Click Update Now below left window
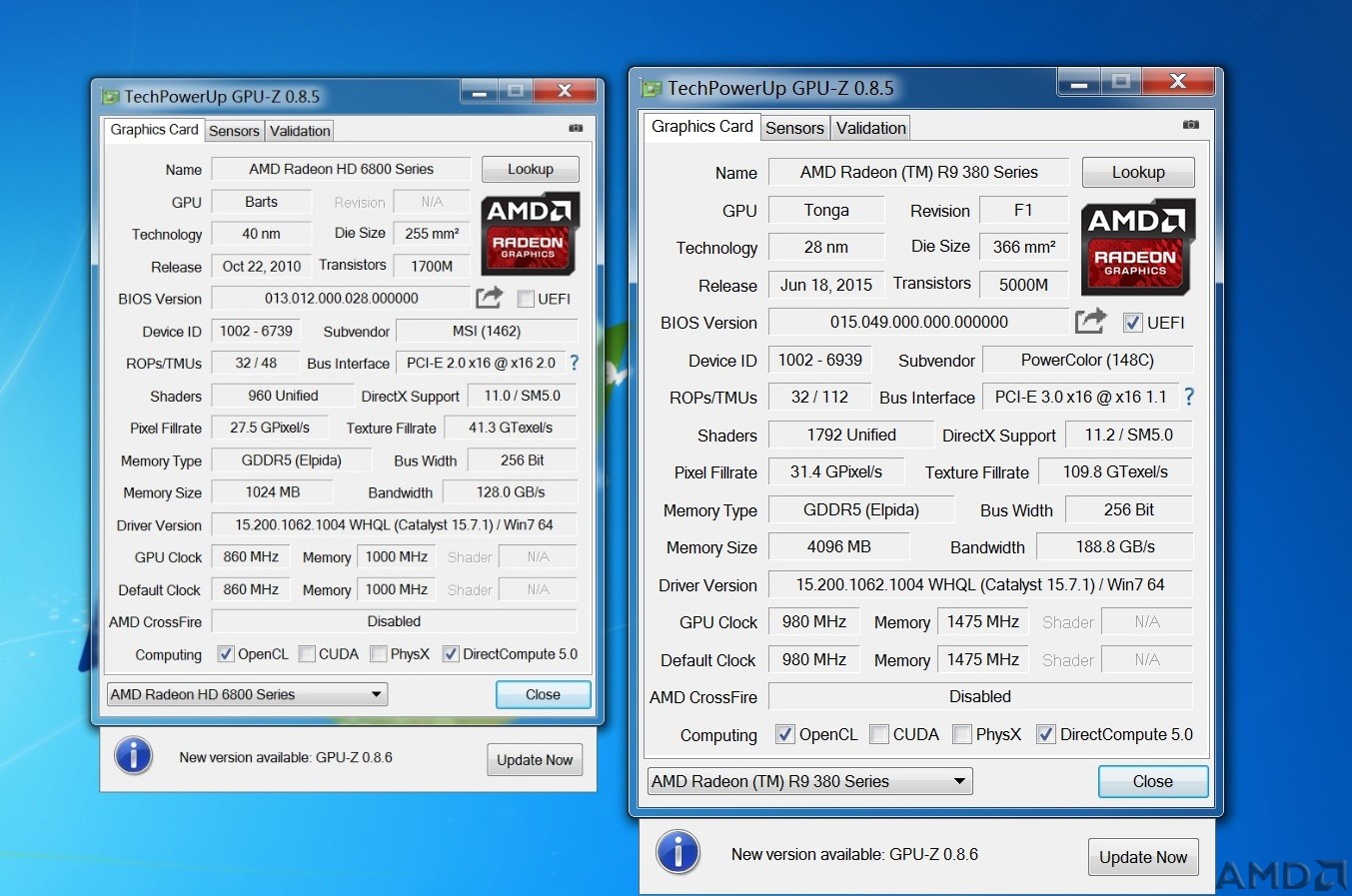The height and width of the screenshot is (896, 1352). (535, 760)
